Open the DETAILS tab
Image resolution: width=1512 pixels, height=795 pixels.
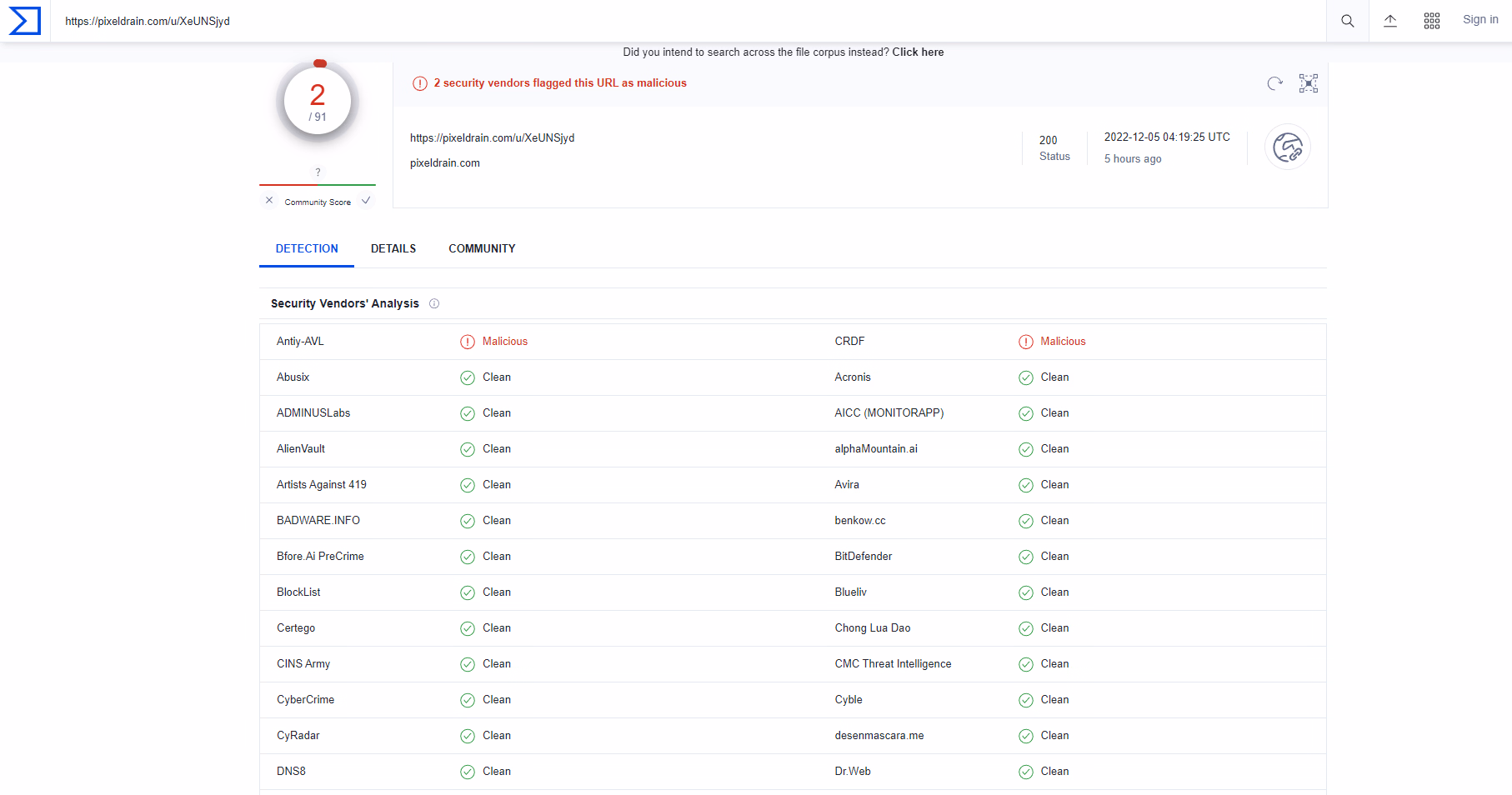pos(393,248)
